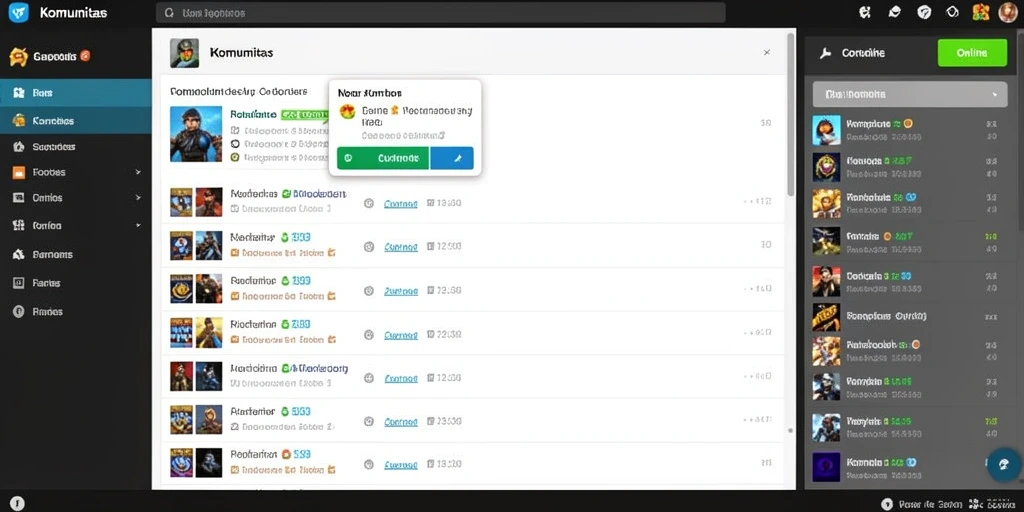
Task: Close the Komunitas panel with the X
Action: (x=767, y=52)
